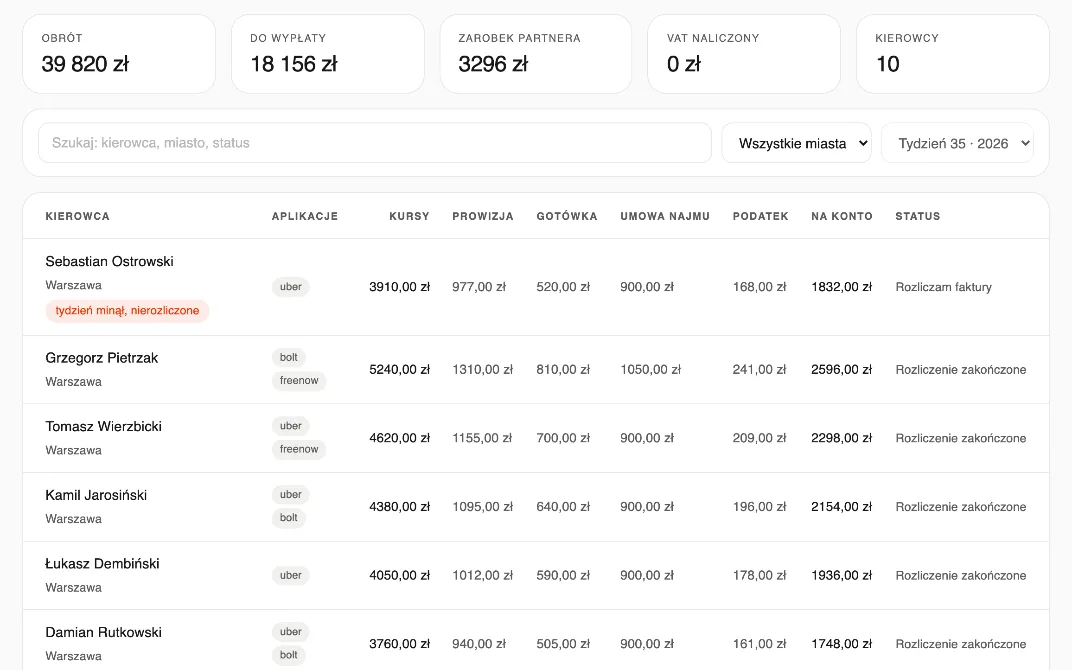
Task: Click the freenow tag in Tomasz Wierzbicki's row
Action: tap(299, 449)
